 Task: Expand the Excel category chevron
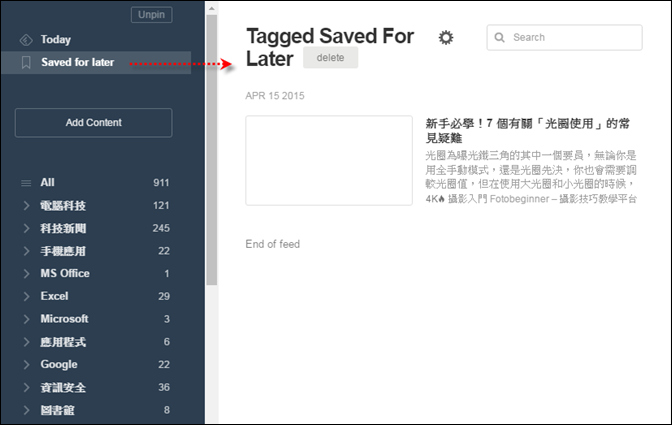[26, 296]
